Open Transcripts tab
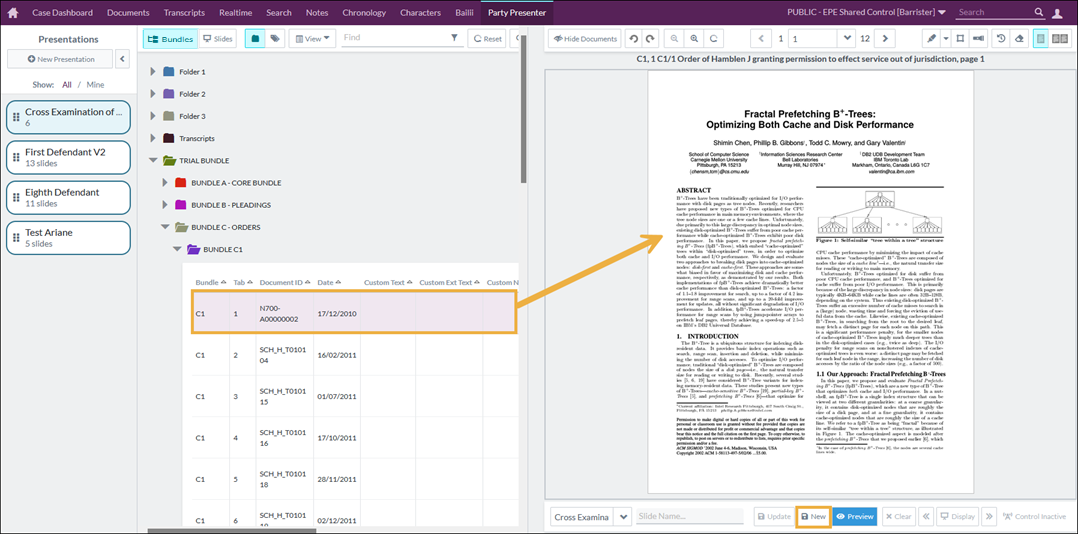The height and width of the screenshot is (534, 1078). coord(185,12)
